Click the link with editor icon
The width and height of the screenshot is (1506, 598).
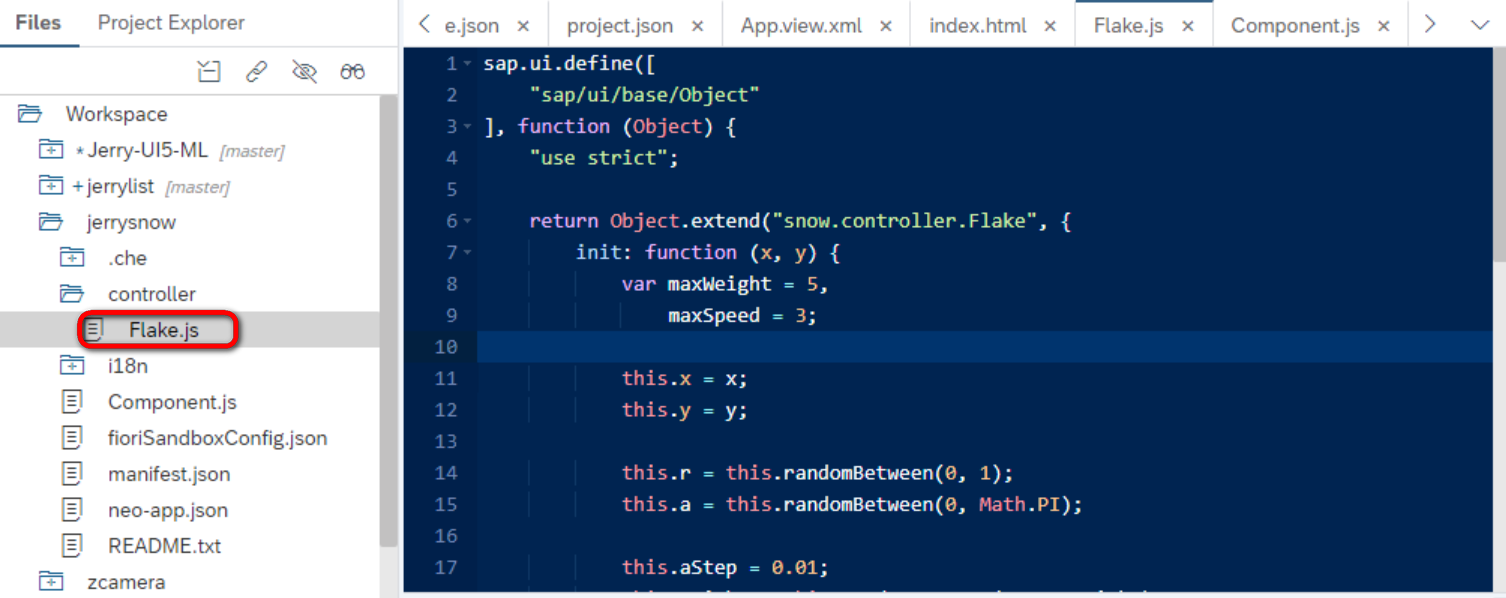257,71
